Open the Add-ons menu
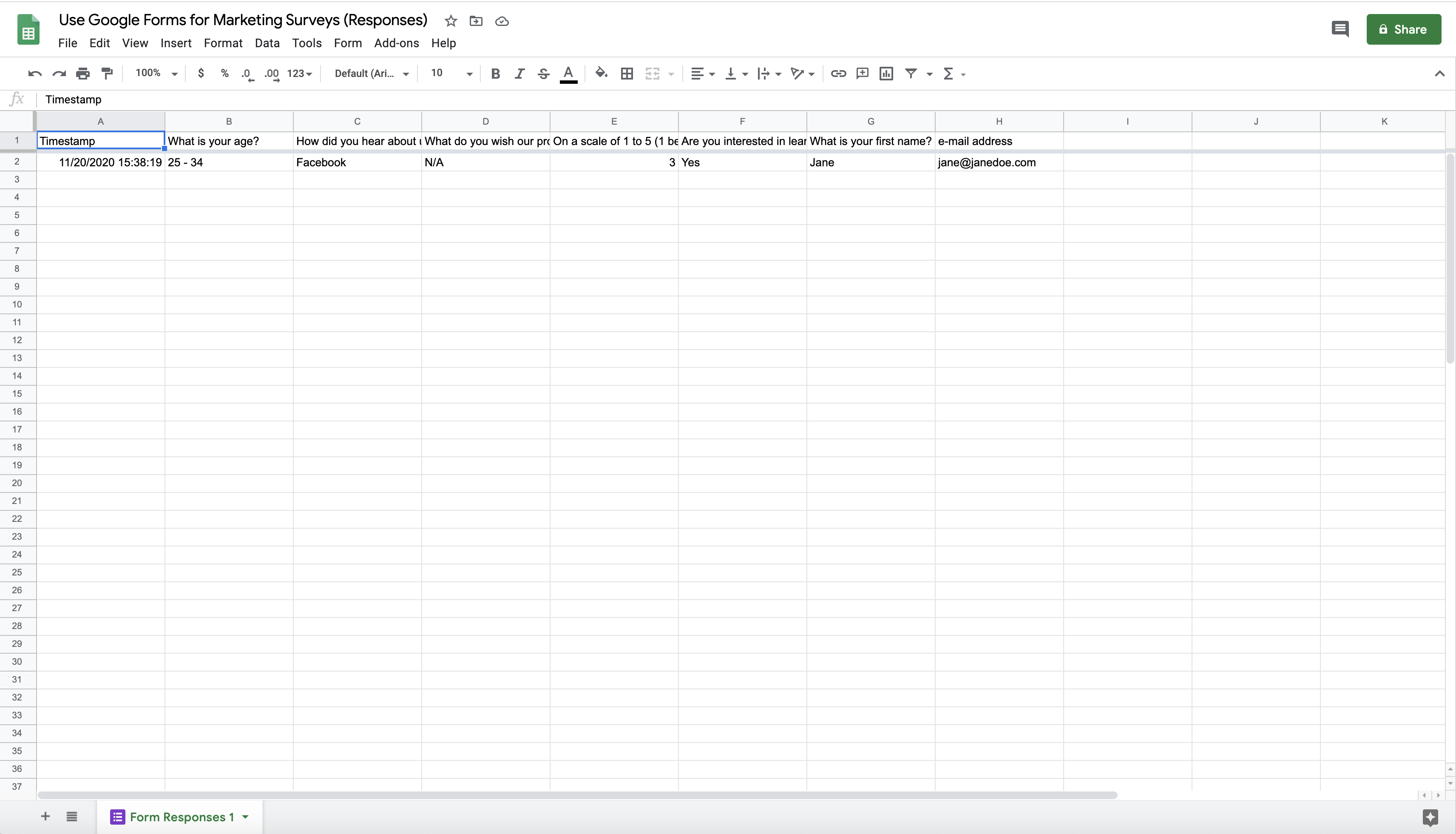1456x834 pixels. 396,43
